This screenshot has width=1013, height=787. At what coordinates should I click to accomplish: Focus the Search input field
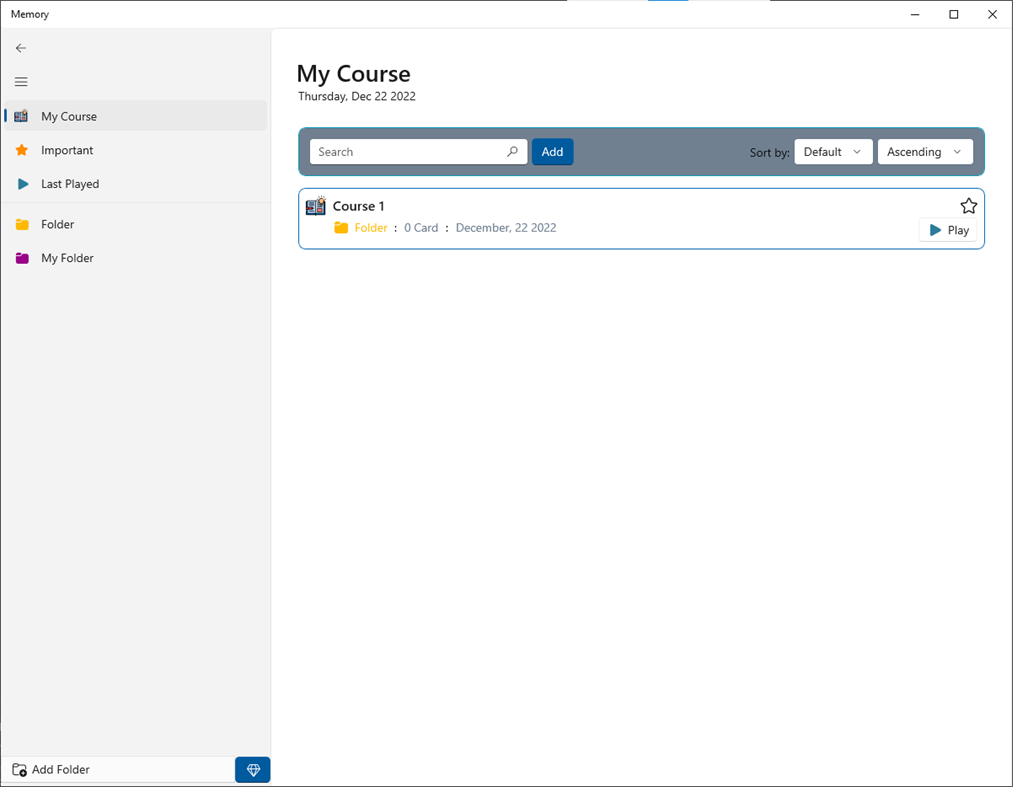(418, 152)
